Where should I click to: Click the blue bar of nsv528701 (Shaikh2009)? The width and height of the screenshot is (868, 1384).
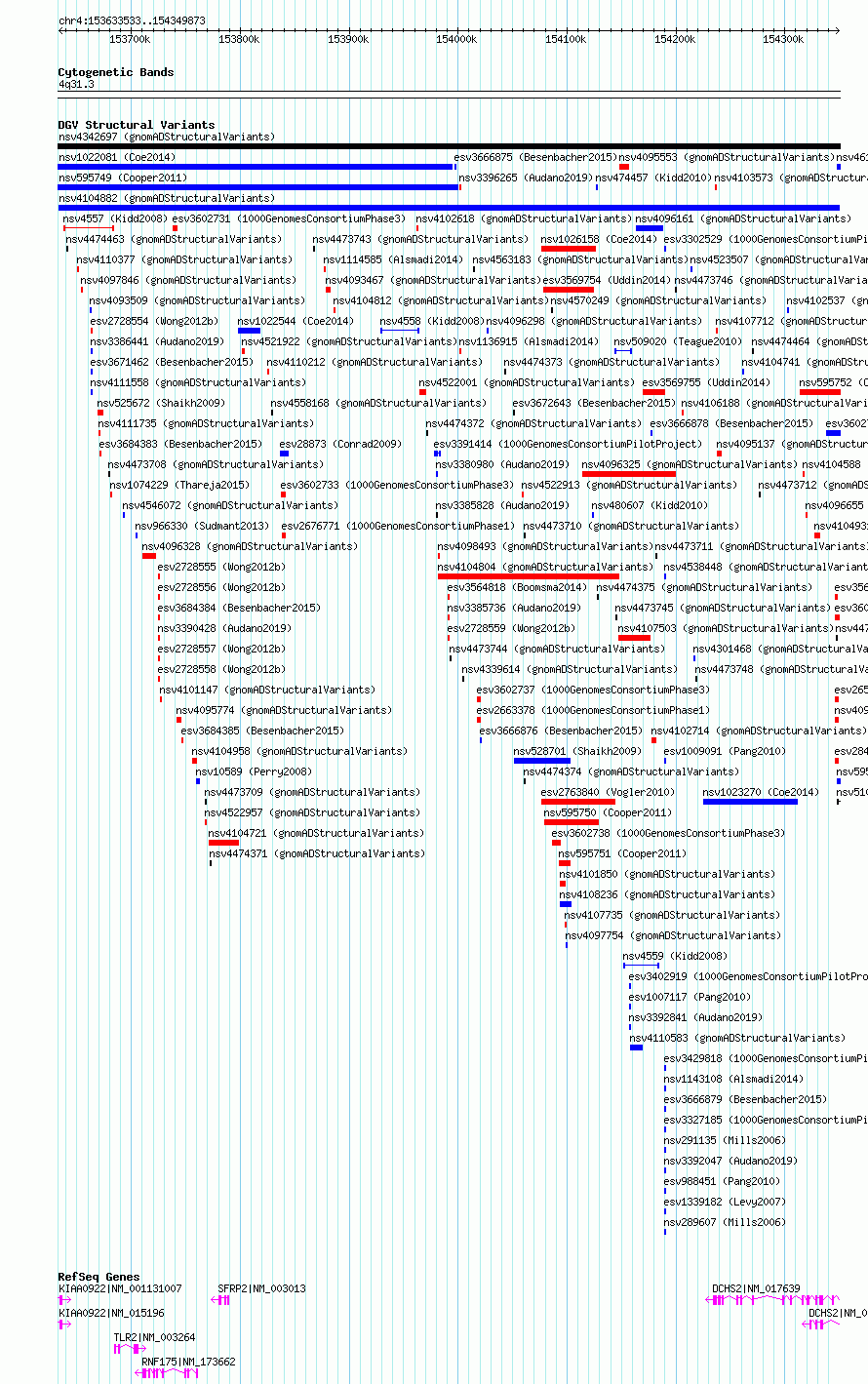(x=542, y=761)
